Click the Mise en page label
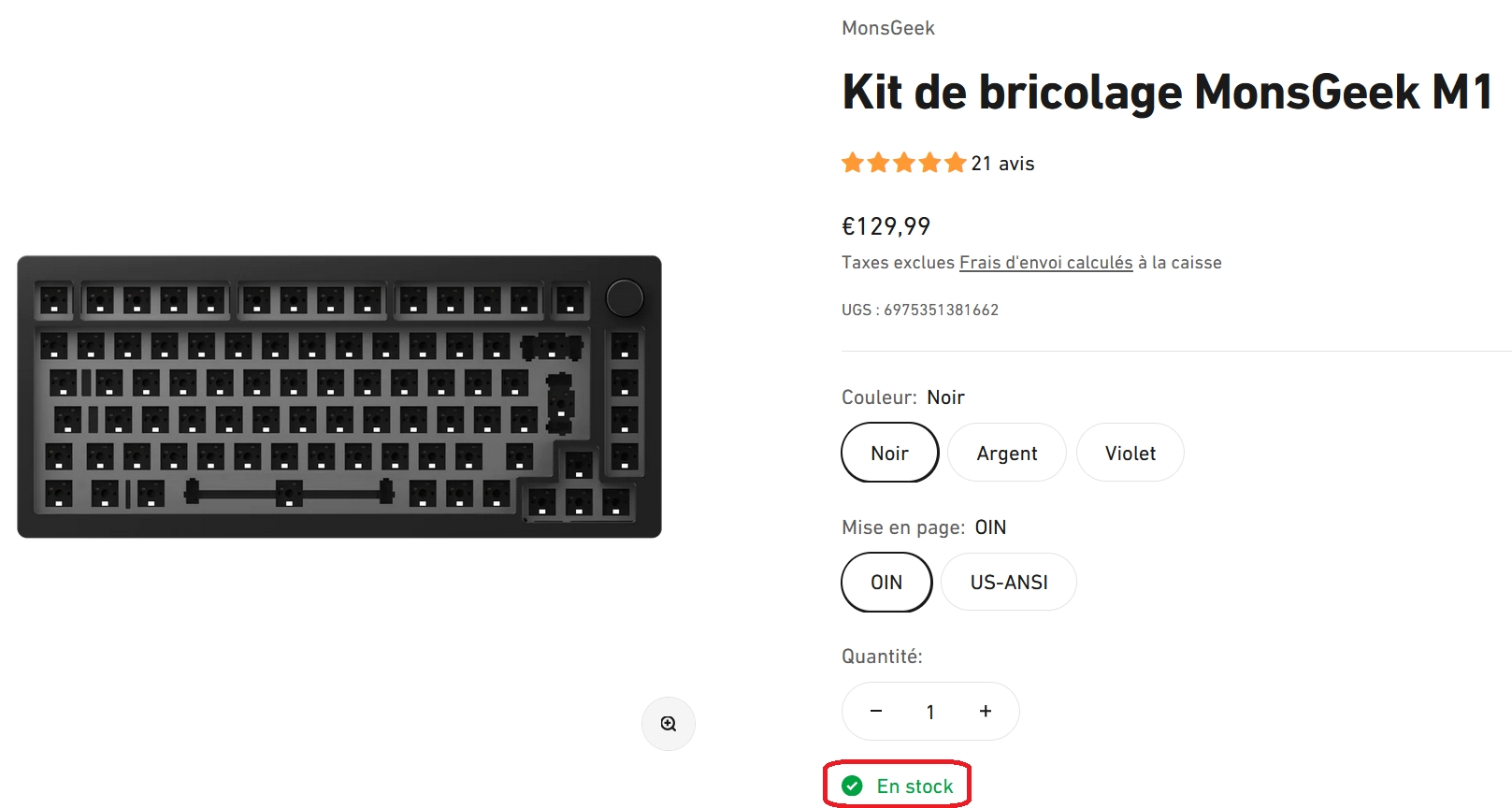This screenshot has width=1512, height=808. (x=902, y=527)
